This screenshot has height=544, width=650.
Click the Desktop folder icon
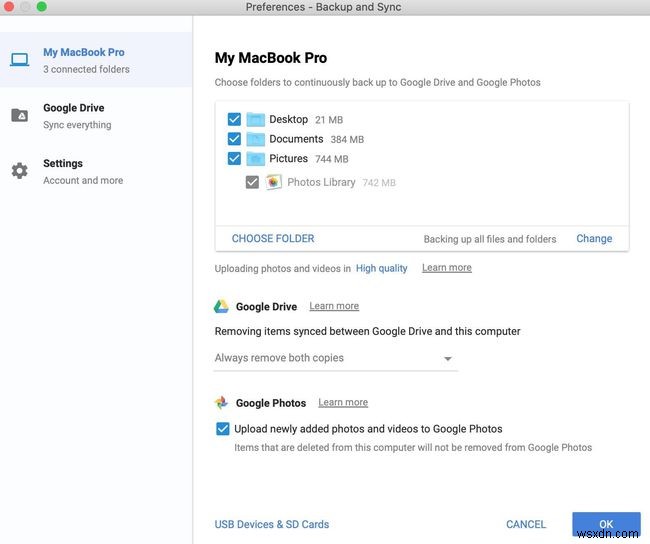[x=255, y=119]
